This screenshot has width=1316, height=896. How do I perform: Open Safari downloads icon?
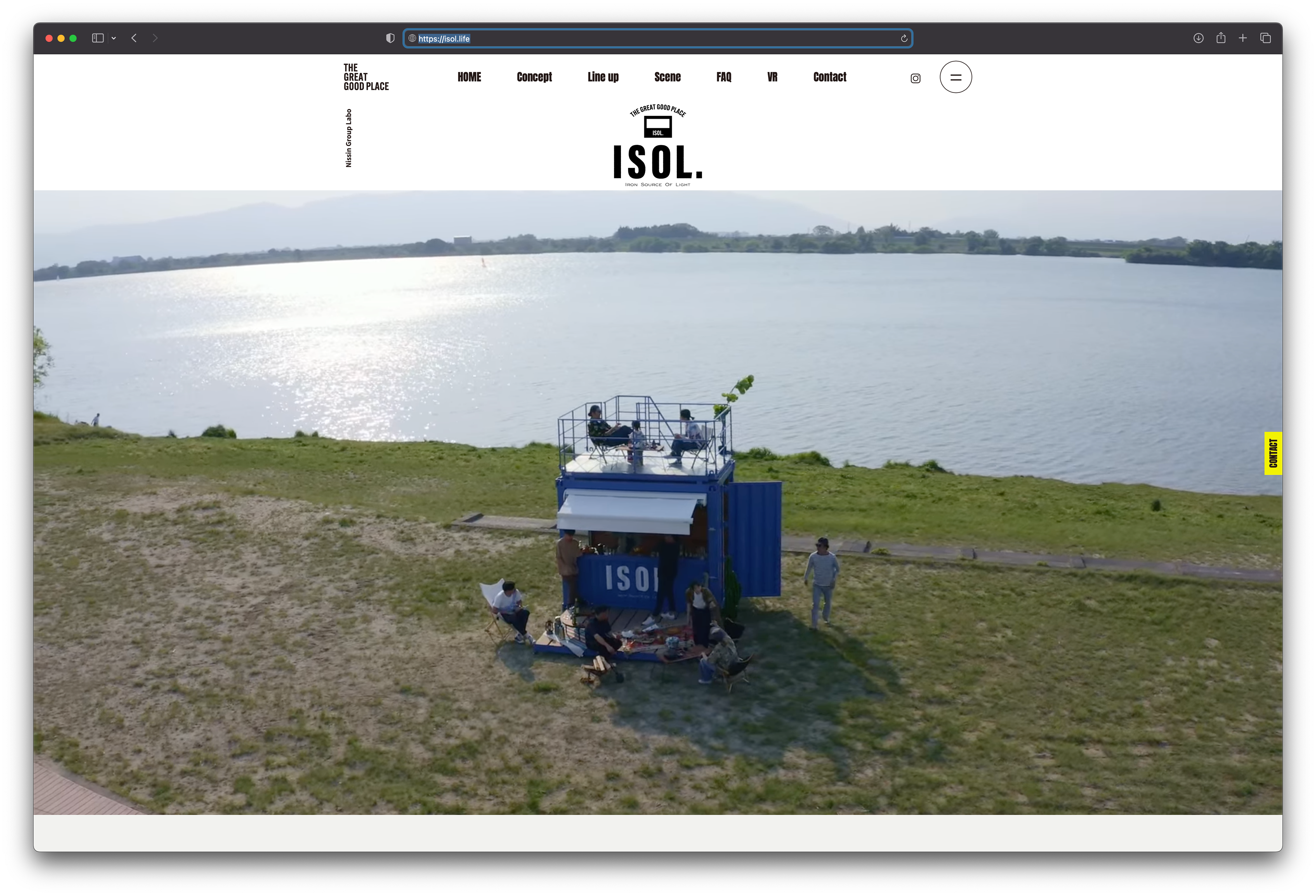point(1198,38)
